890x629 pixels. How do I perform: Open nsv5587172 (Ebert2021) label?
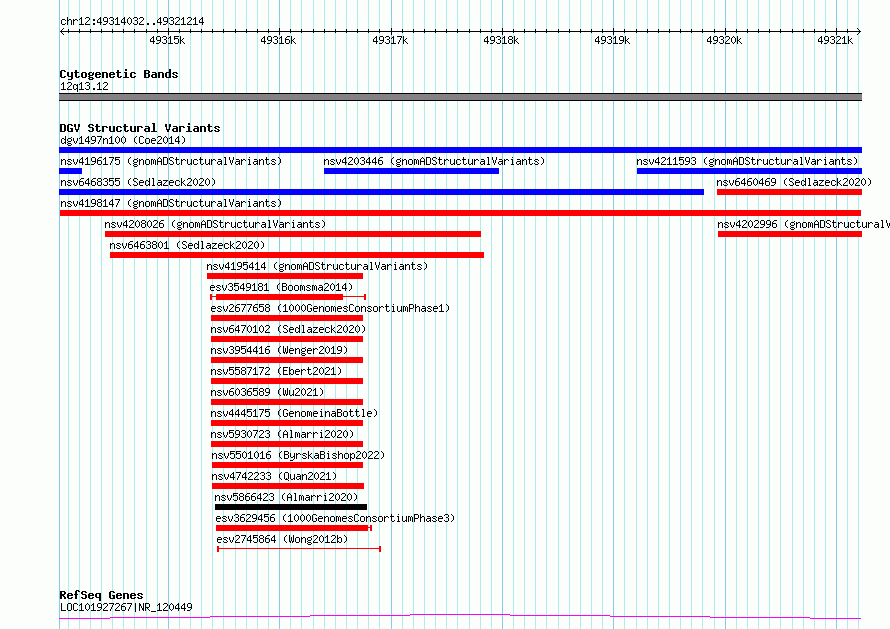(276, 371)
